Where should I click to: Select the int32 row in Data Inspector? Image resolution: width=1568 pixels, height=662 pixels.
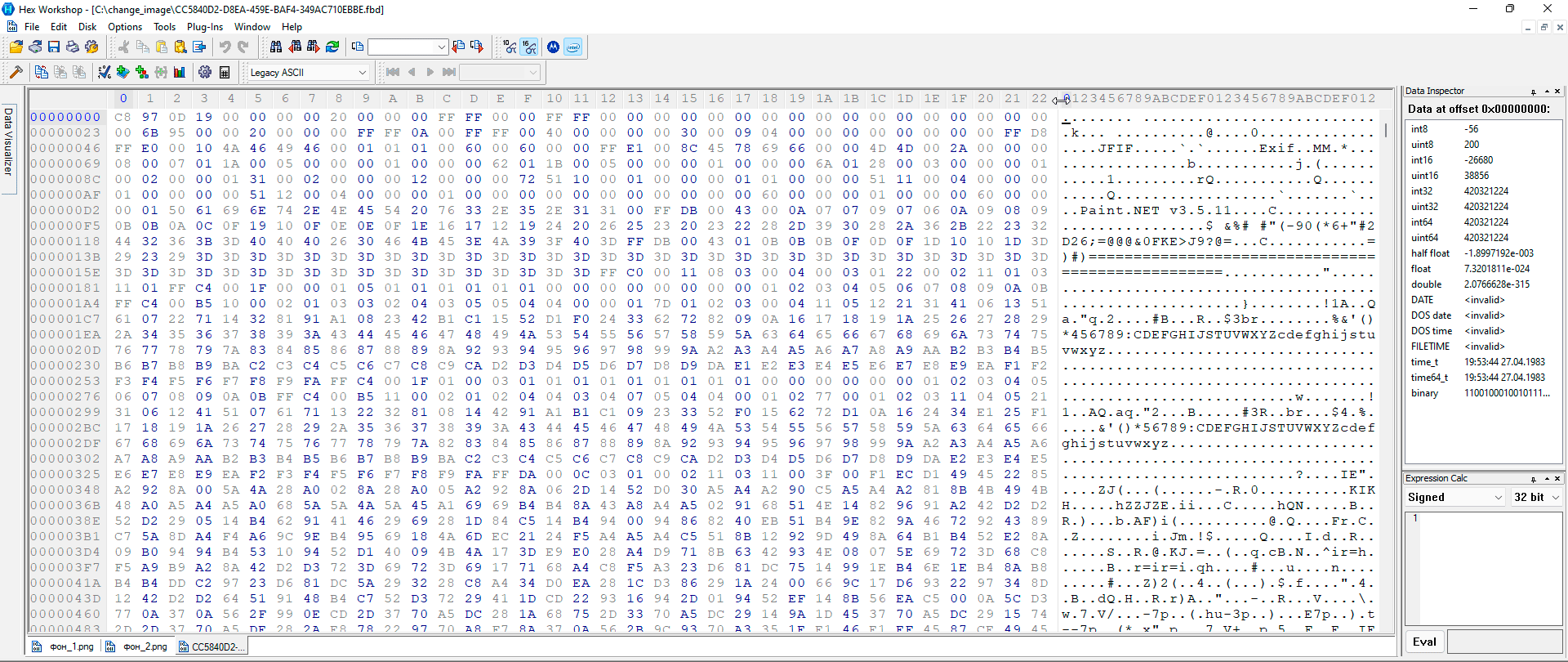[x=1484, y=191]
